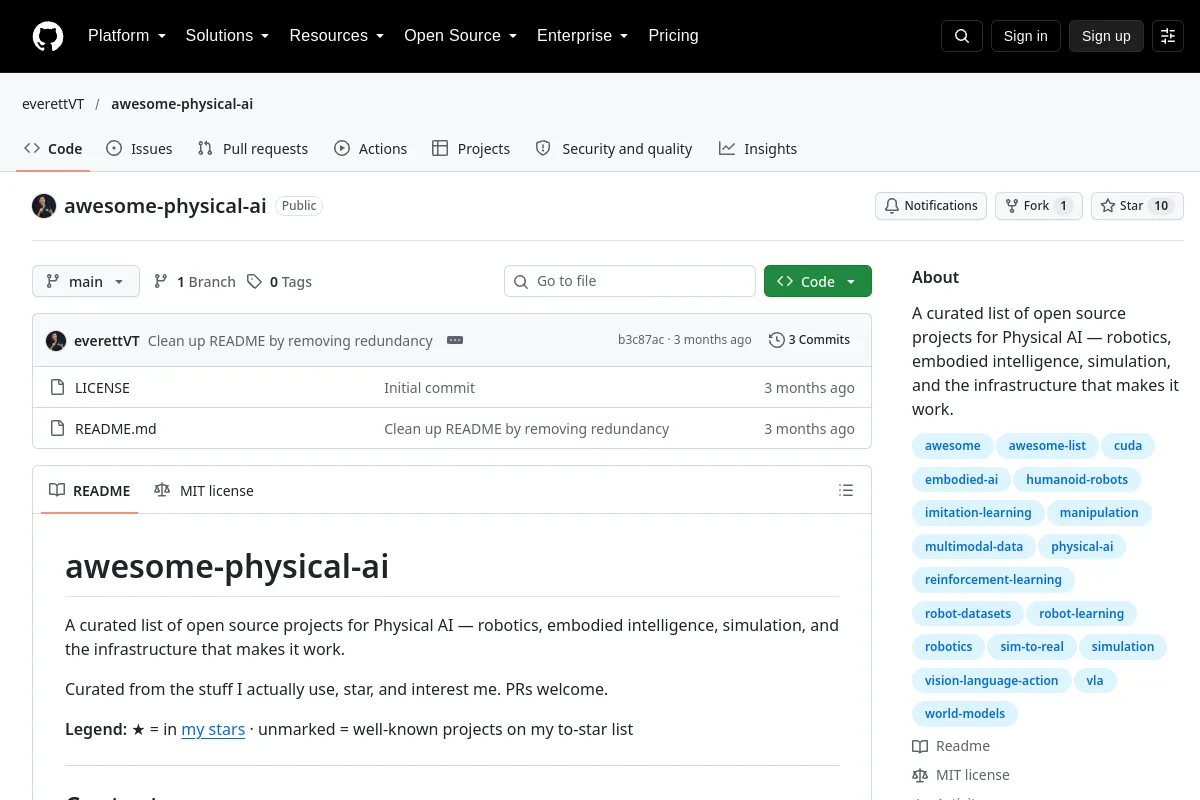Switch to the Code tab
The height and width of the screenshot is (800, 1200).
54,149
